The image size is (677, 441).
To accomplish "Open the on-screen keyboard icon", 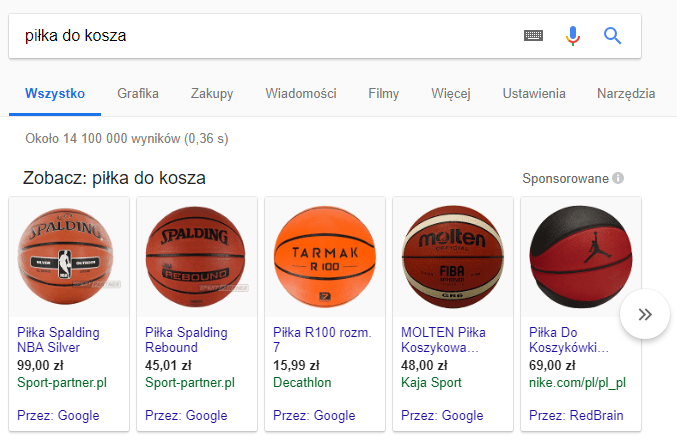I will [x=533, y=36].
